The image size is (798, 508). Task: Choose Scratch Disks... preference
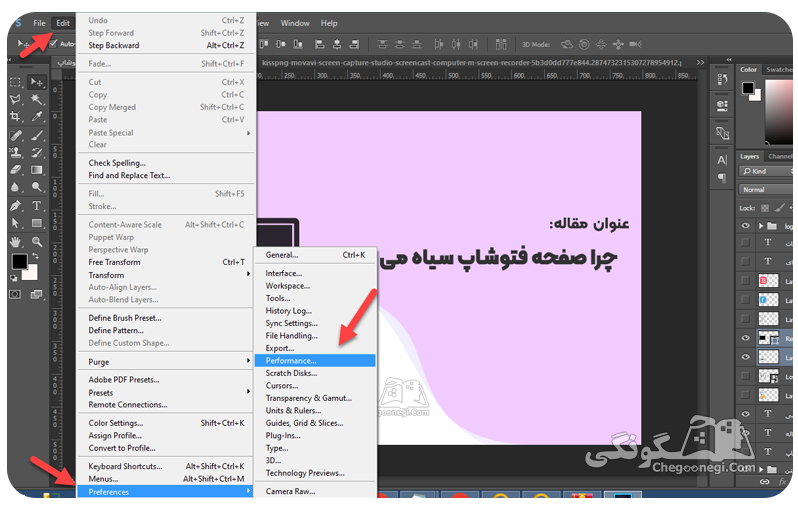pyautogui.click(x=315, y=373)
